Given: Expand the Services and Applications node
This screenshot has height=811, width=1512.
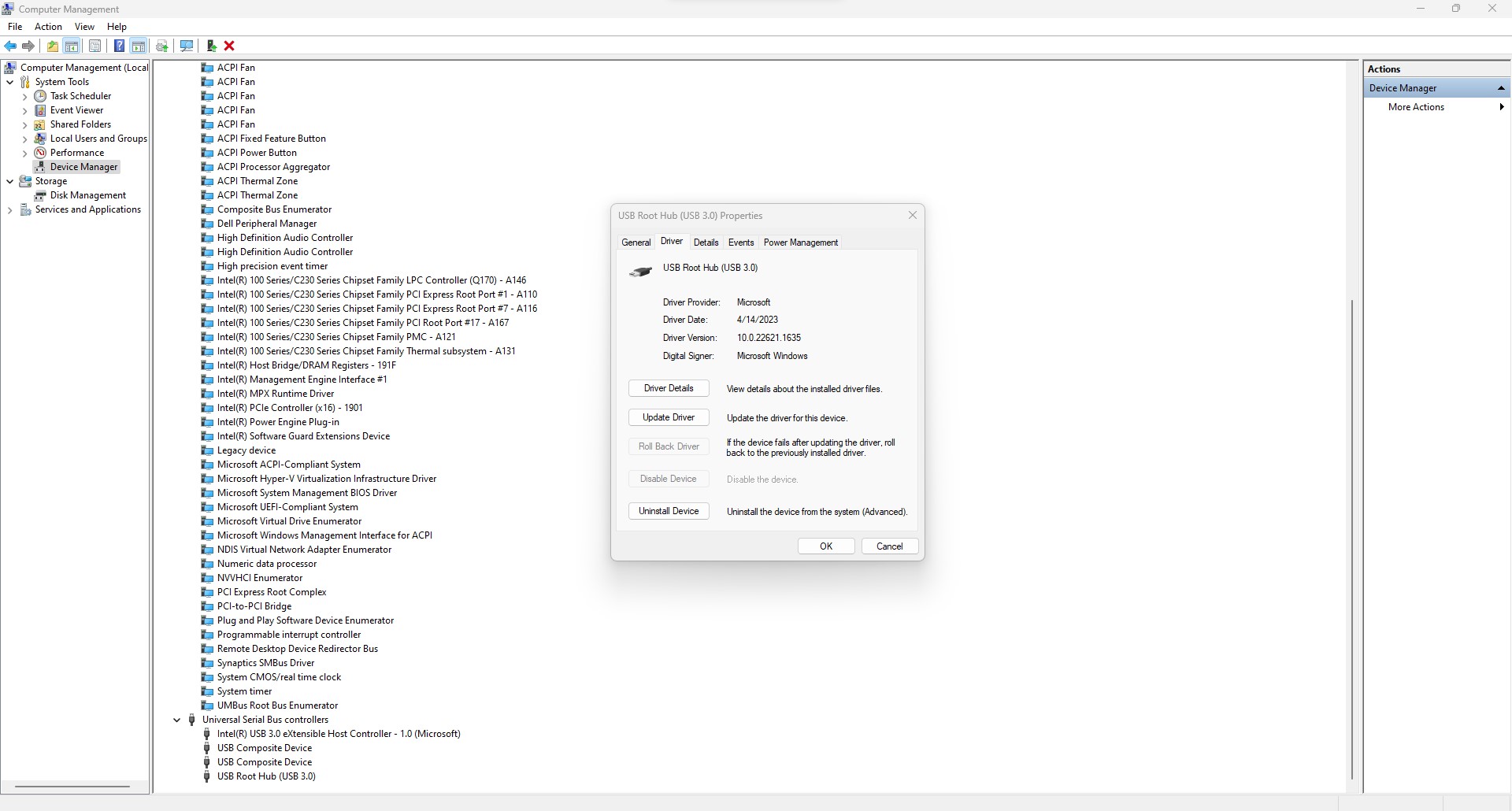Looking at the screenshot, I should pos(9,210).
